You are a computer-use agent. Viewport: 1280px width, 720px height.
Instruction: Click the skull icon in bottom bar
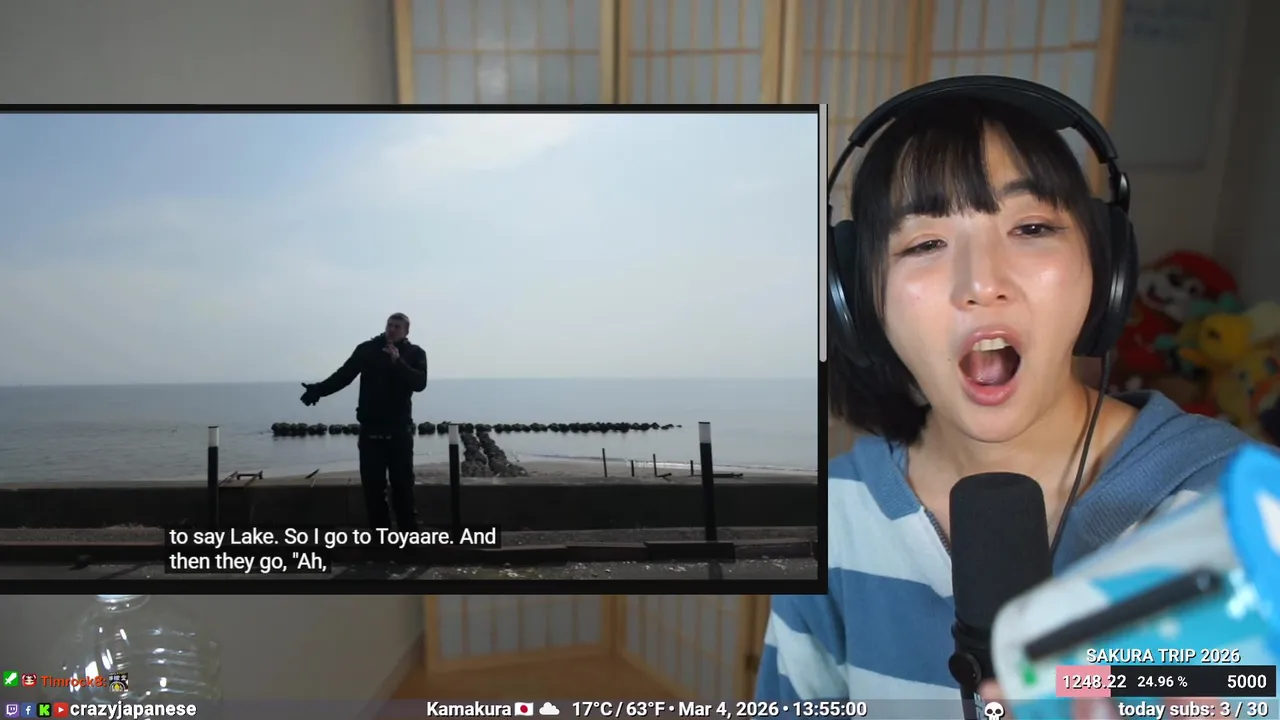point(993,710)
